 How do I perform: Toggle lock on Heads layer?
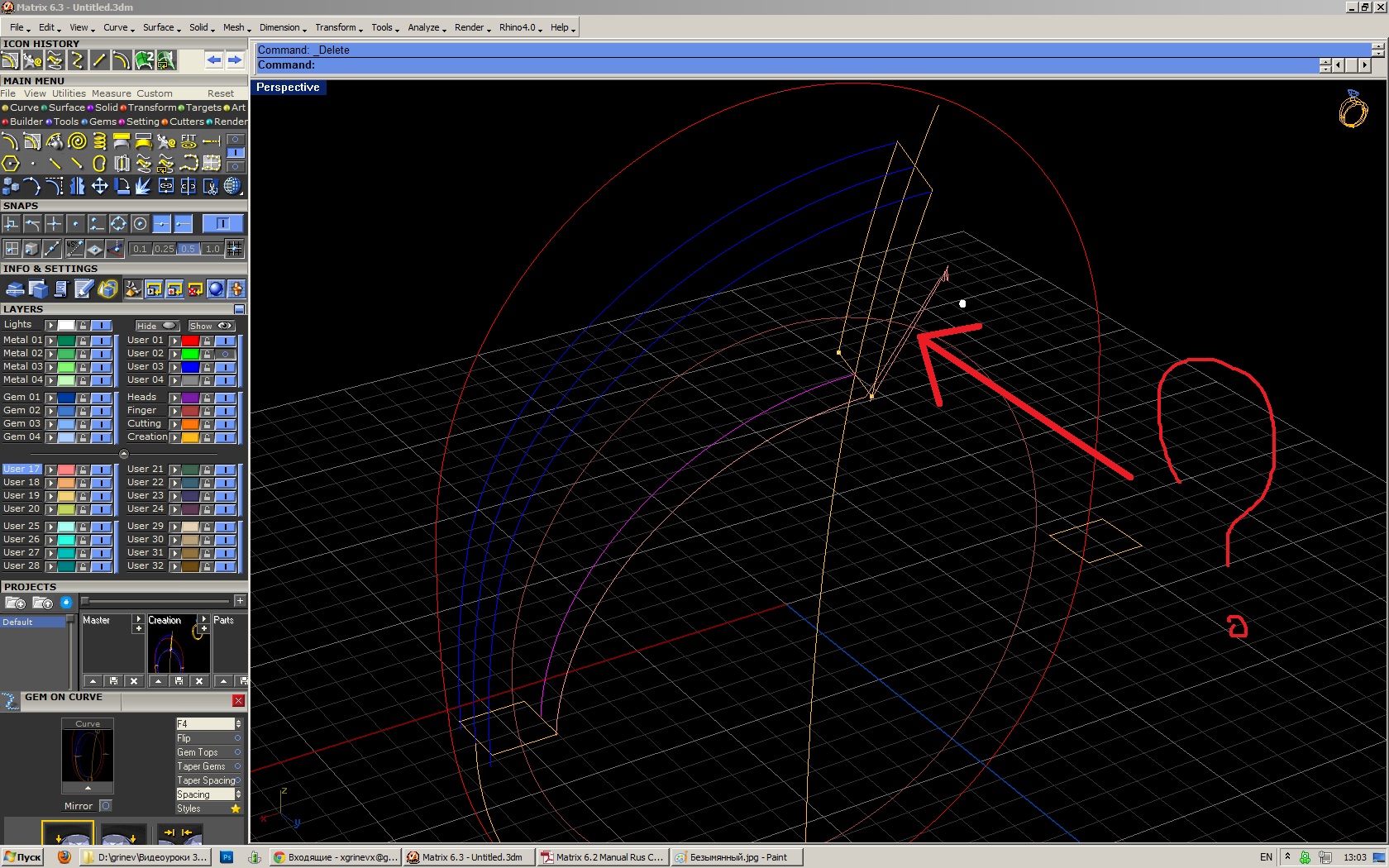point(207,398)
